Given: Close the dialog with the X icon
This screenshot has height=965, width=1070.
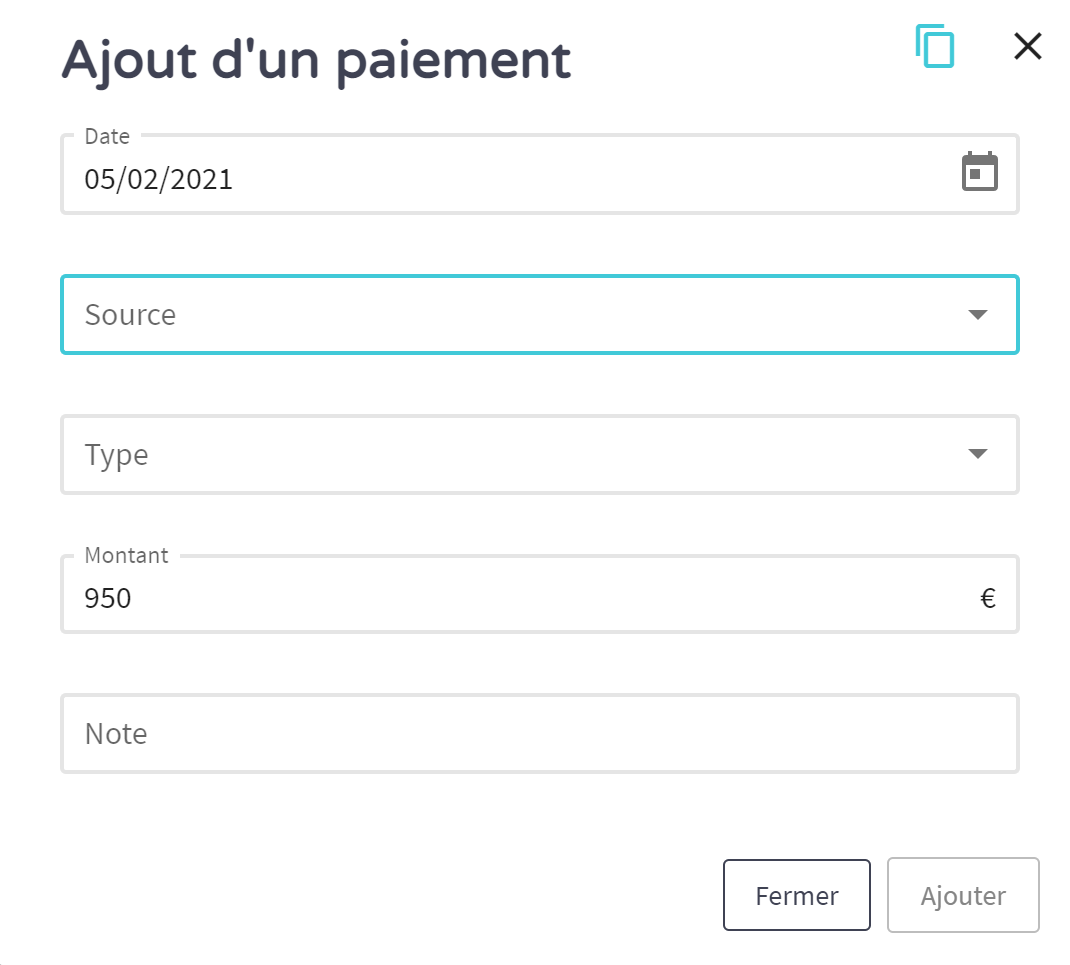Looking at the screenshot, I should coord(1027,46).
